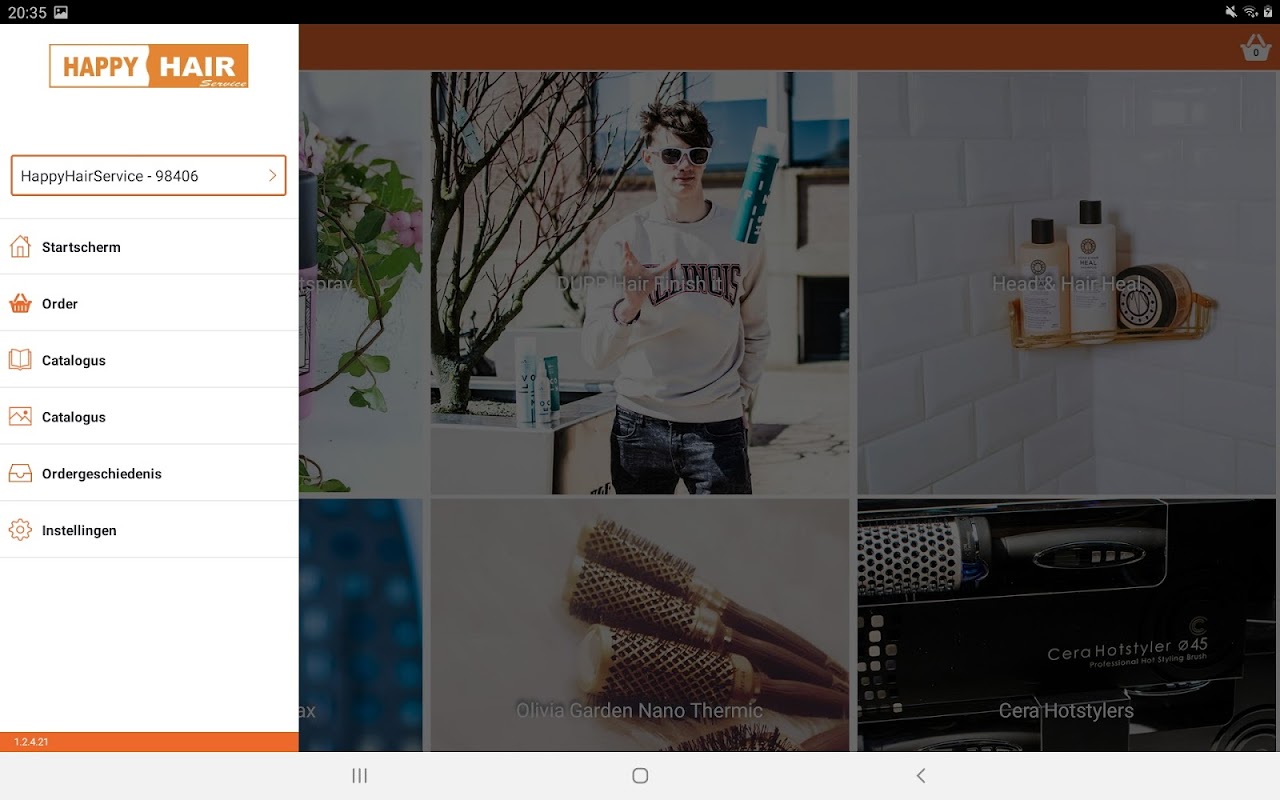Open the partially hidden hairspray tile
1280x800 pixels.
point(361,283)
